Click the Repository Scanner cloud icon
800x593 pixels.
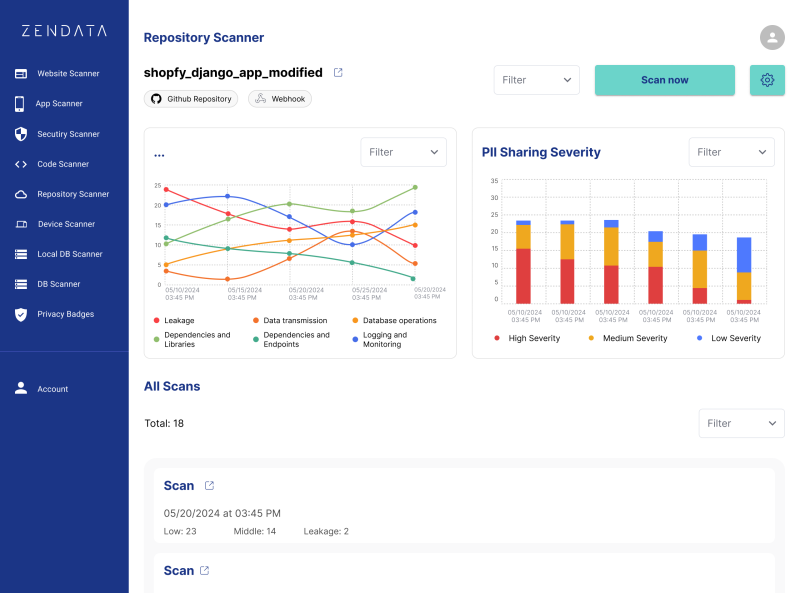[x=21, y=194]
